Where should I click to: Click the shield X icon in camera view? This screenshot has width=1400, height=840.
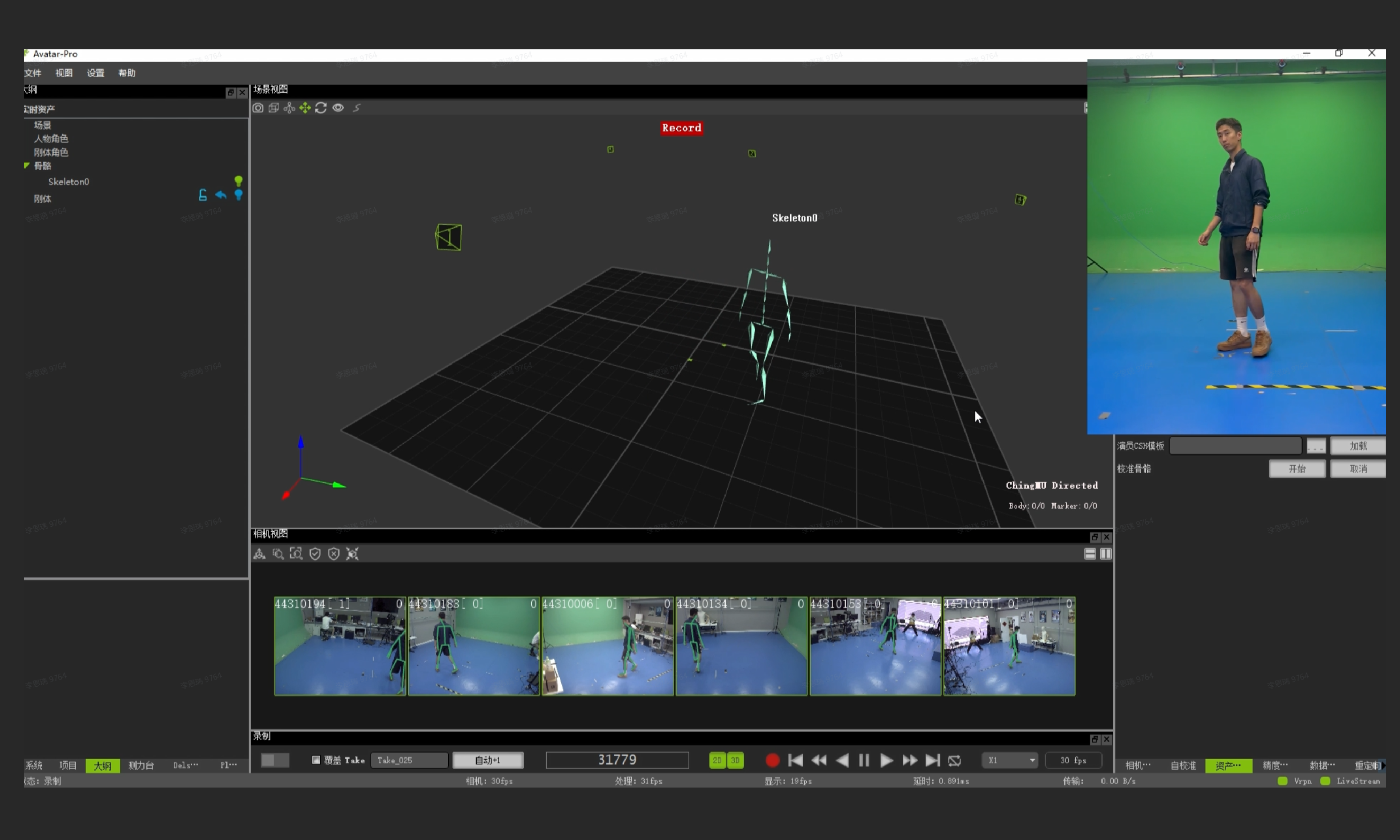pos(334,554)
